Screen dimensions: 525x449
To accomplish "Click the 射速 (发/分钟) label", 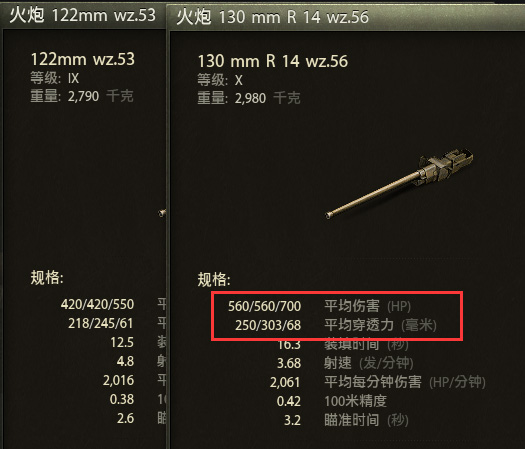I will (369, 363).
